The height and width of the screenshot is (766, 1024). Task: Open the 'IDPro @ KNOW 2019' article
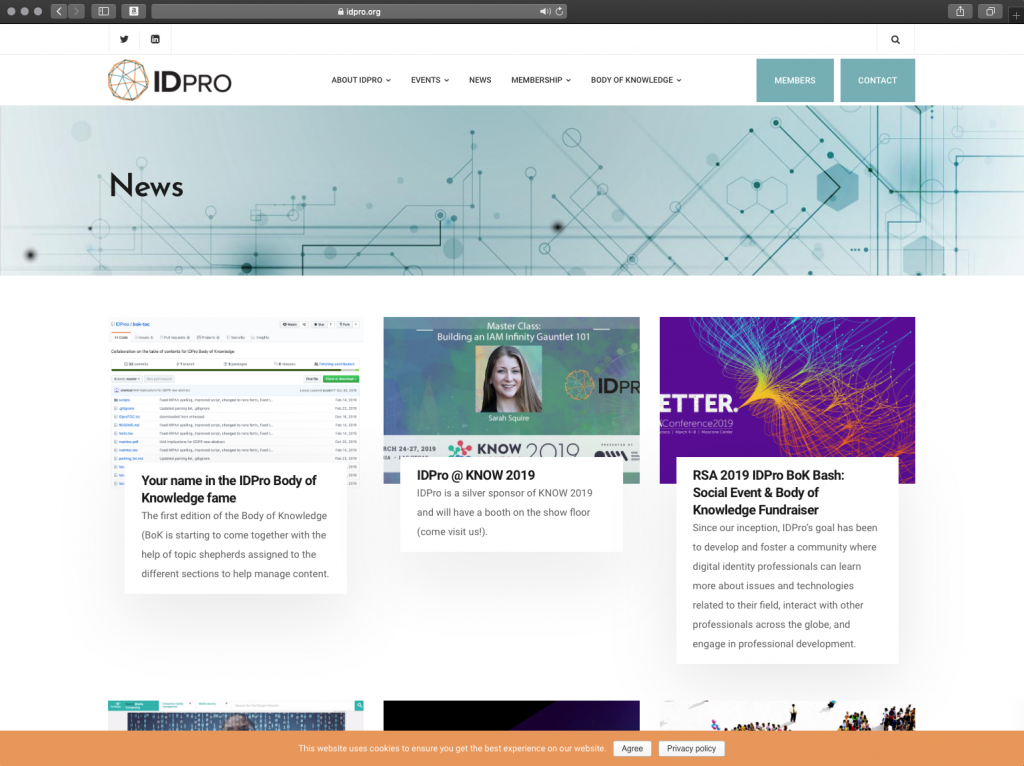pos(475,475)
